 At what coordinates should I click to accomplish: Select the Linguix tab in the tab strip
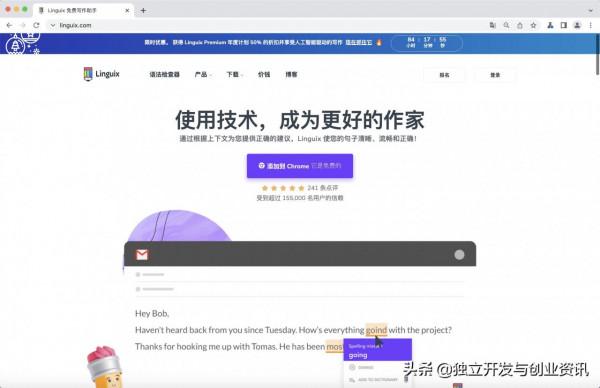coord(83,10)
